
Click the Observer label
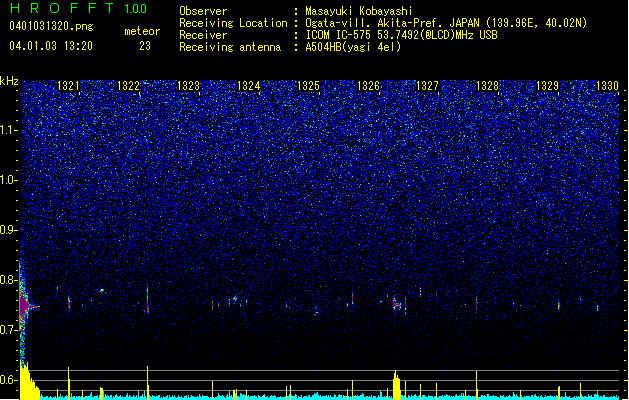203,11
